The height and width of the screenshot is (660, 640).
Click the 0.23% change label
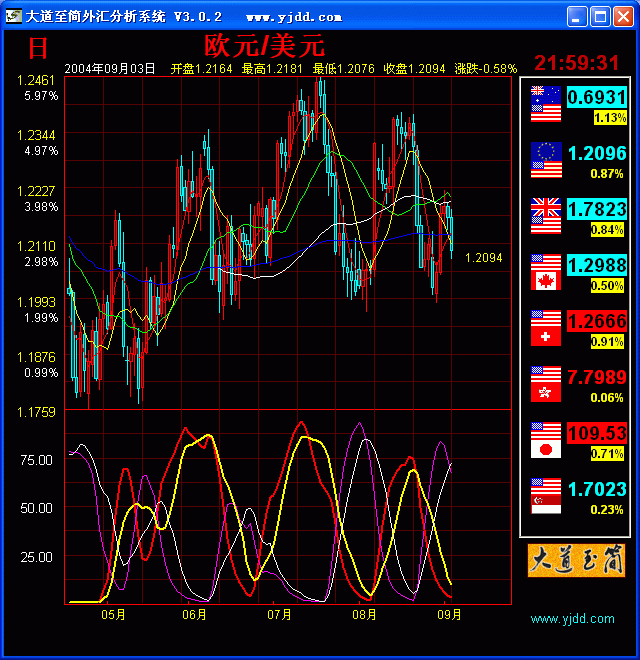607,509
